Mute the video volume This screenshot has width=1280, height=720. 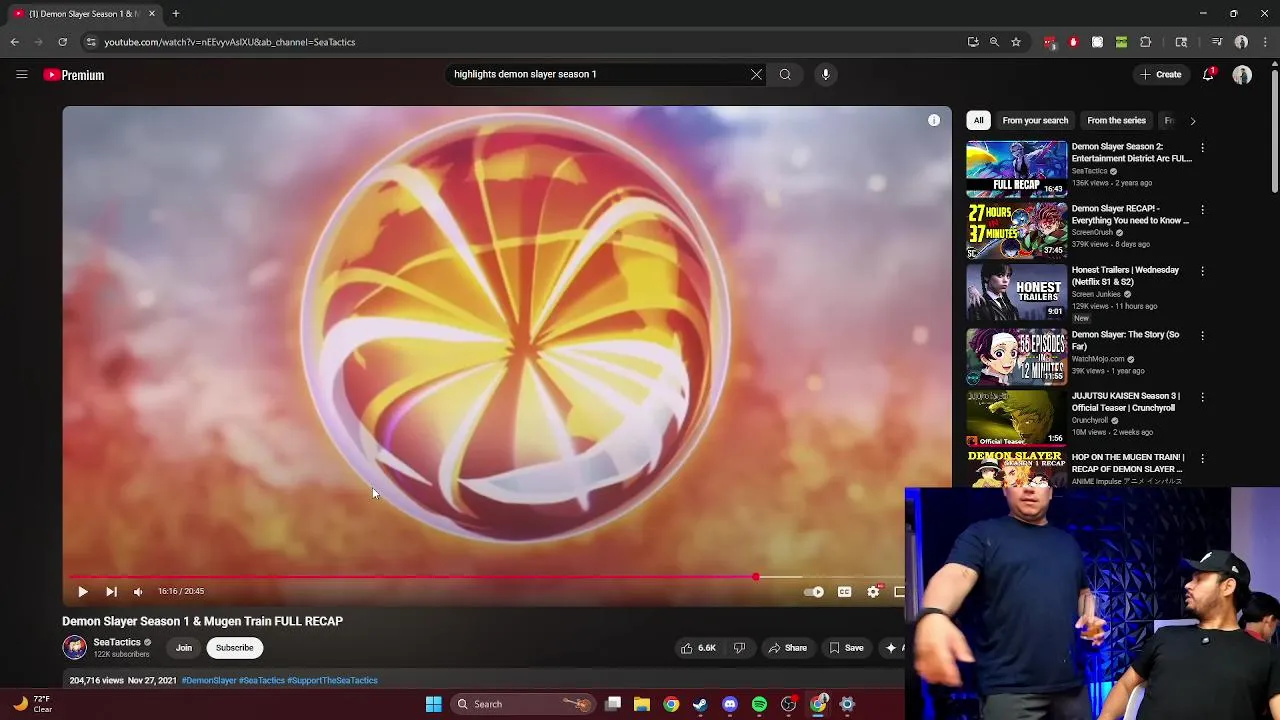tap(138, 592)
